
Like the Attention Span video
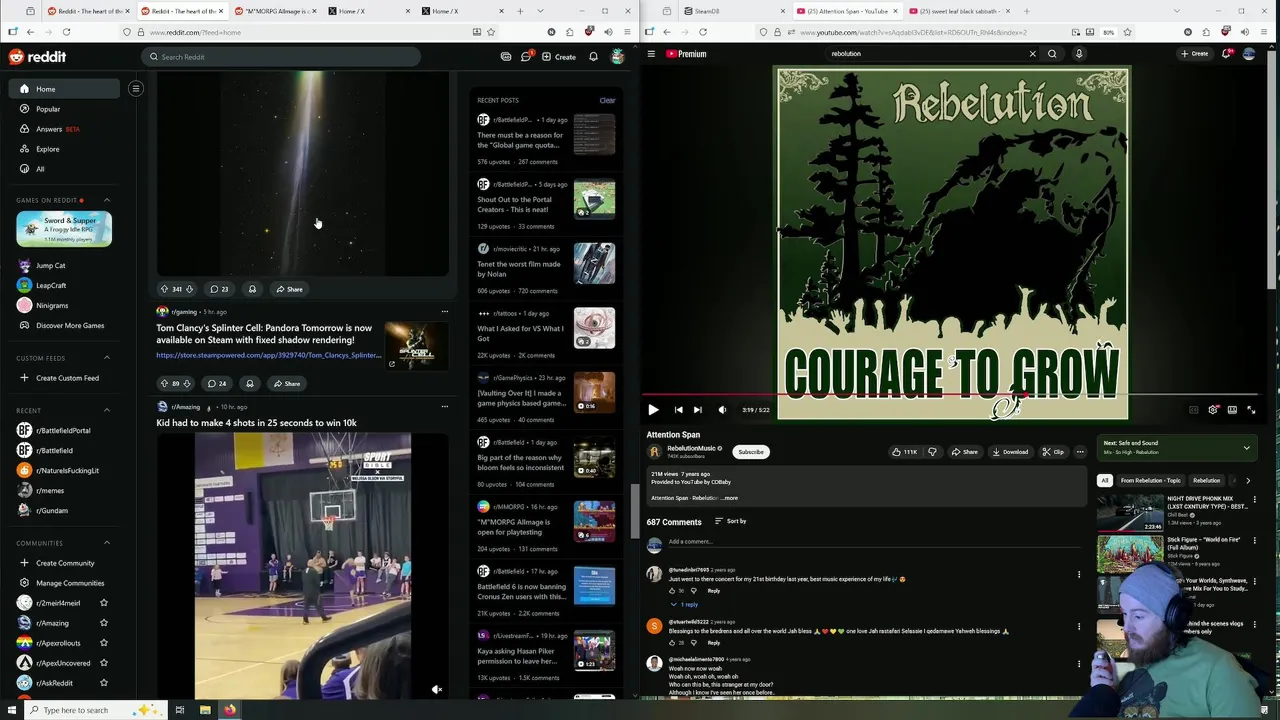pos(904,452)
